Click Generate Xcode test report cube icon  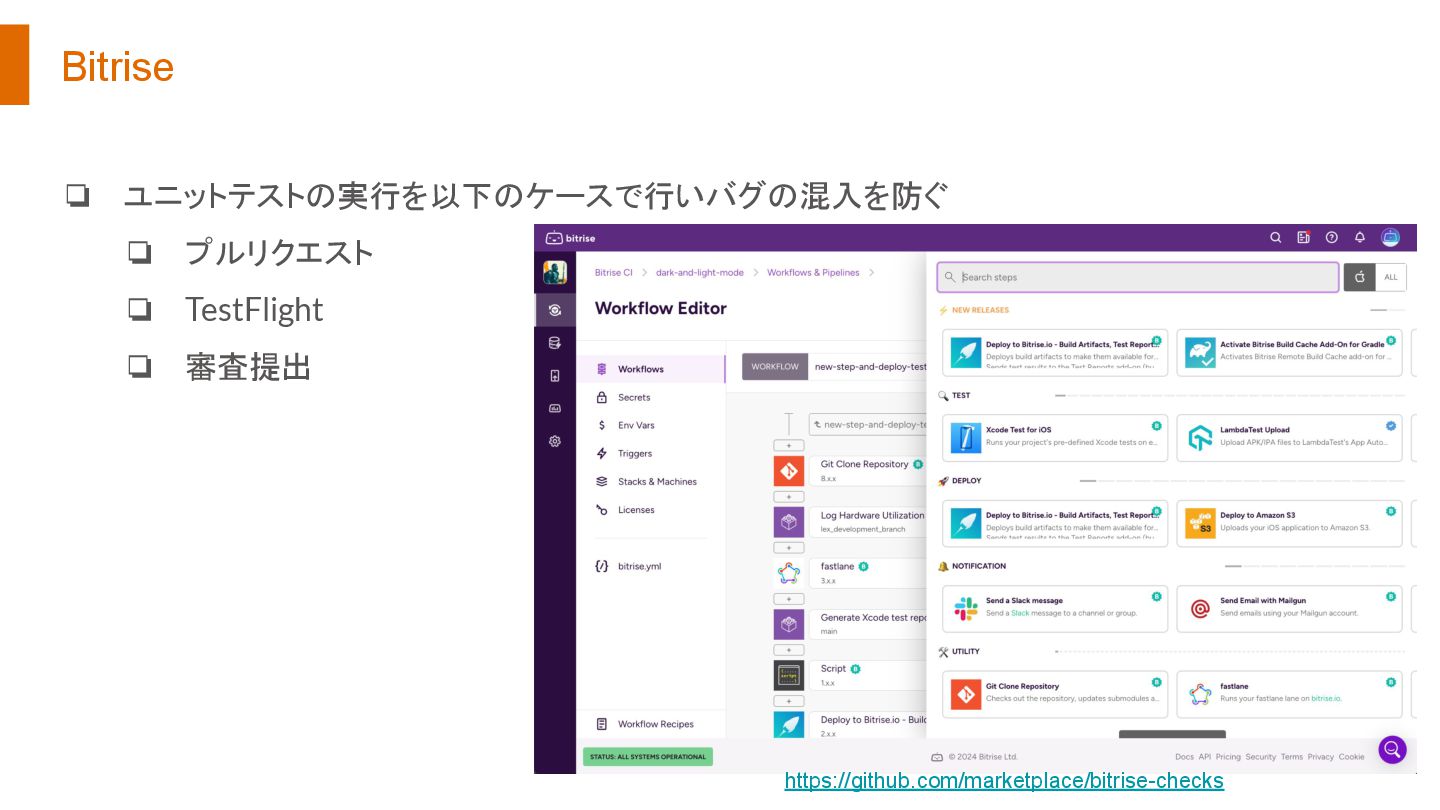coord(789,624)
